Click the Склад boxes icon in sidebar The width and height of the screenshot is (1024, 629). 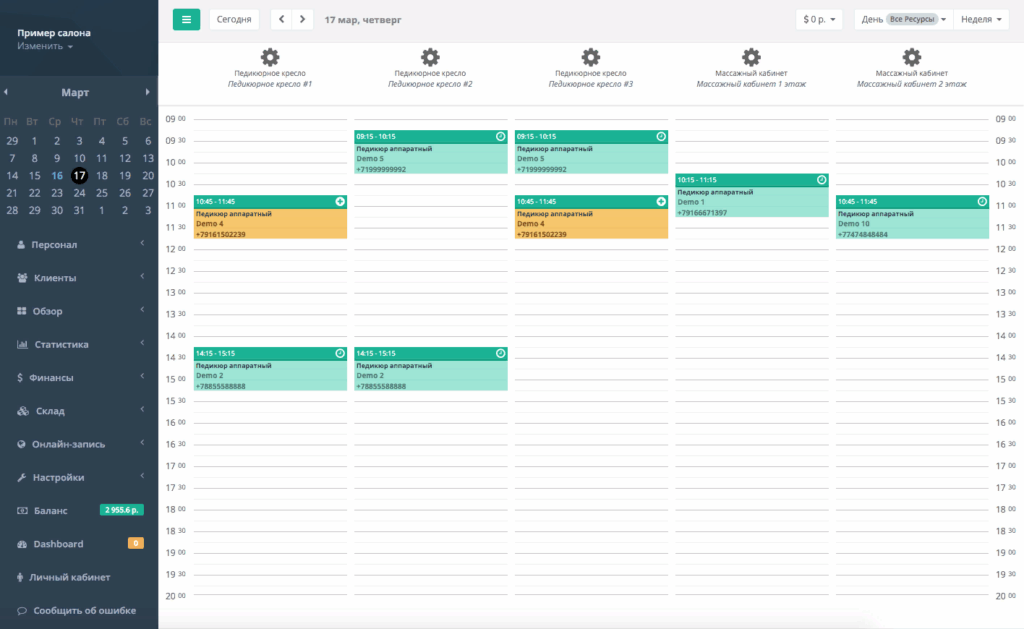click(x=23, y=411)
